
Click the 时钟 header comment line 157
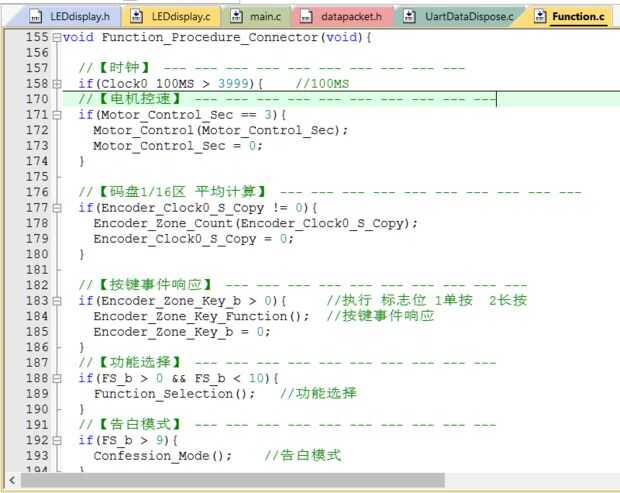(x=272, y=68)
